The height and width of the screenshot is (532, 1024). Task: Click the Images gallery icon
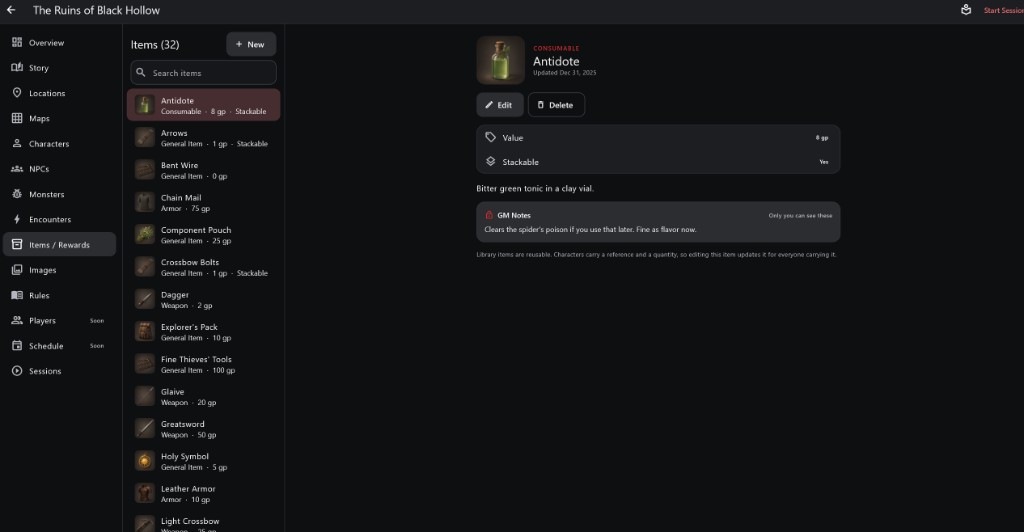pos(17,270)
